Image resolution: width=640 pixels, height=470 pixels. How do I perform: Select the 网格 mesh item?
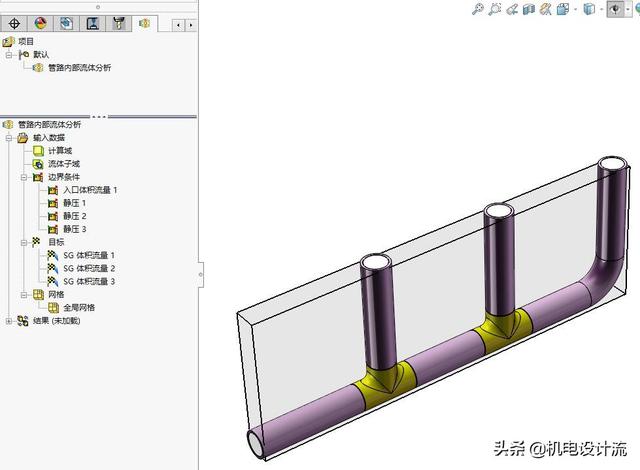(56, 295)
